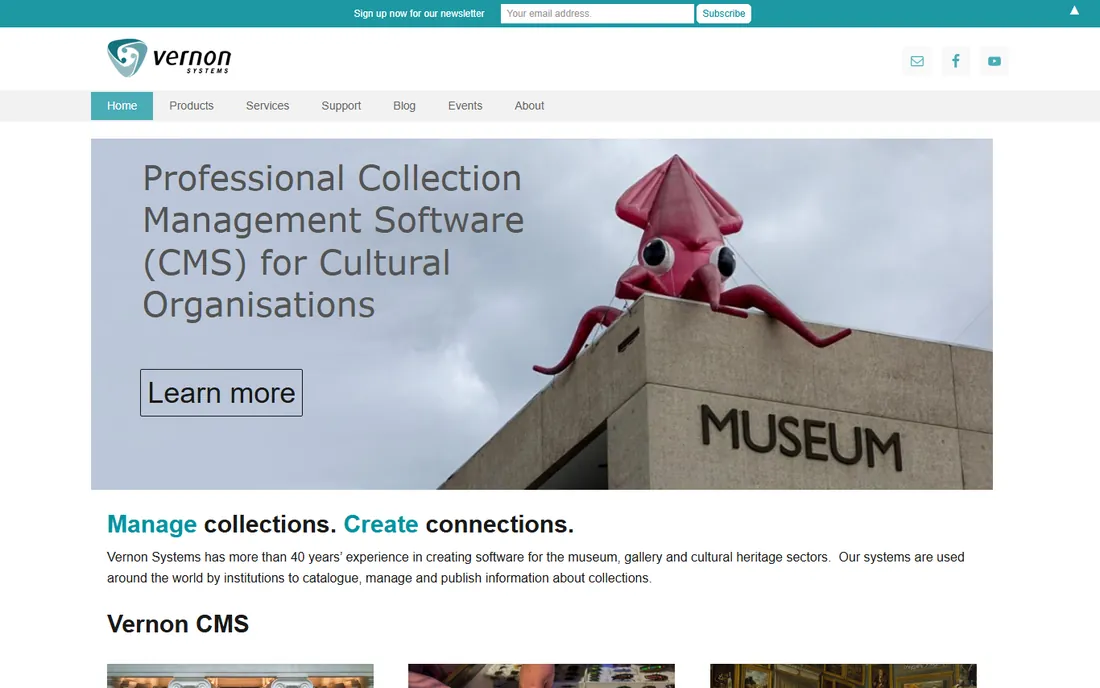The height and width of the screenshot is (688, 1100).
Task: Visit the Facebook page icon
Action: [955, 61]
